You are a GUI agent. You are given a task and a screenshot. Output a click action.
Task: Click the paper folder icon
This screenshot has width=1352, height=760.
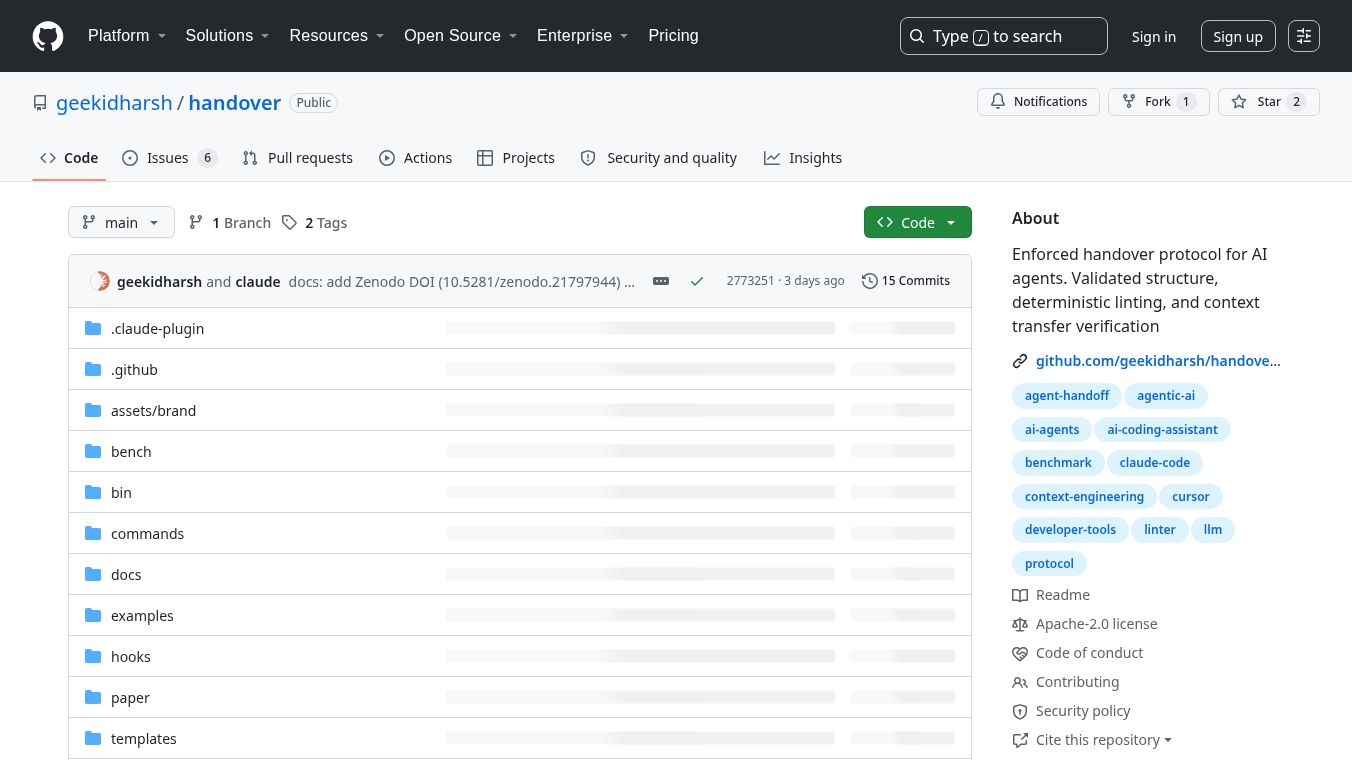tap(94, 697)
